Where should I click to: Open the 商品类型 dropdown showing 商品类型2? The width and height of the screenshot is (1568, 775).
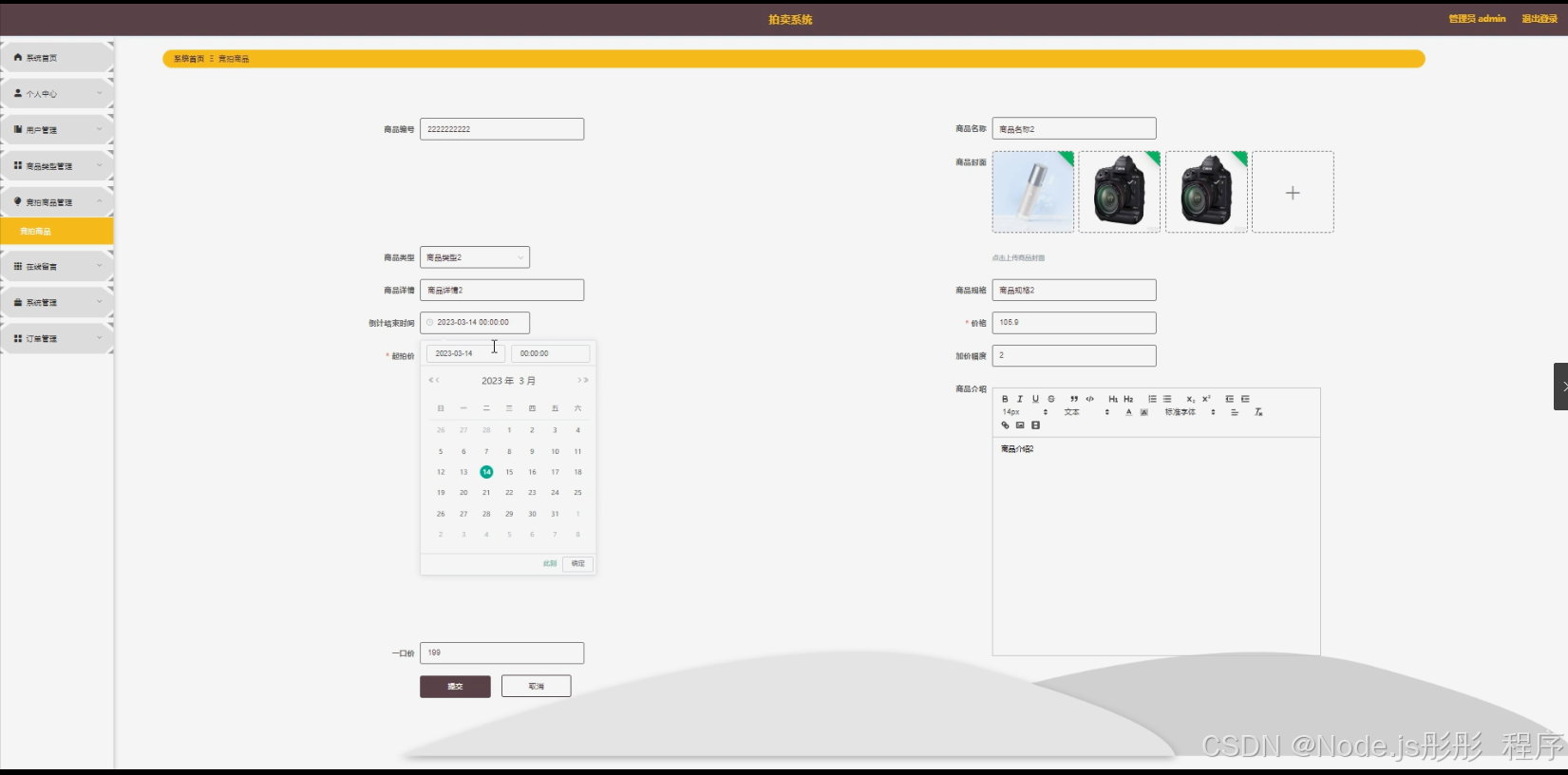[475, 257]
